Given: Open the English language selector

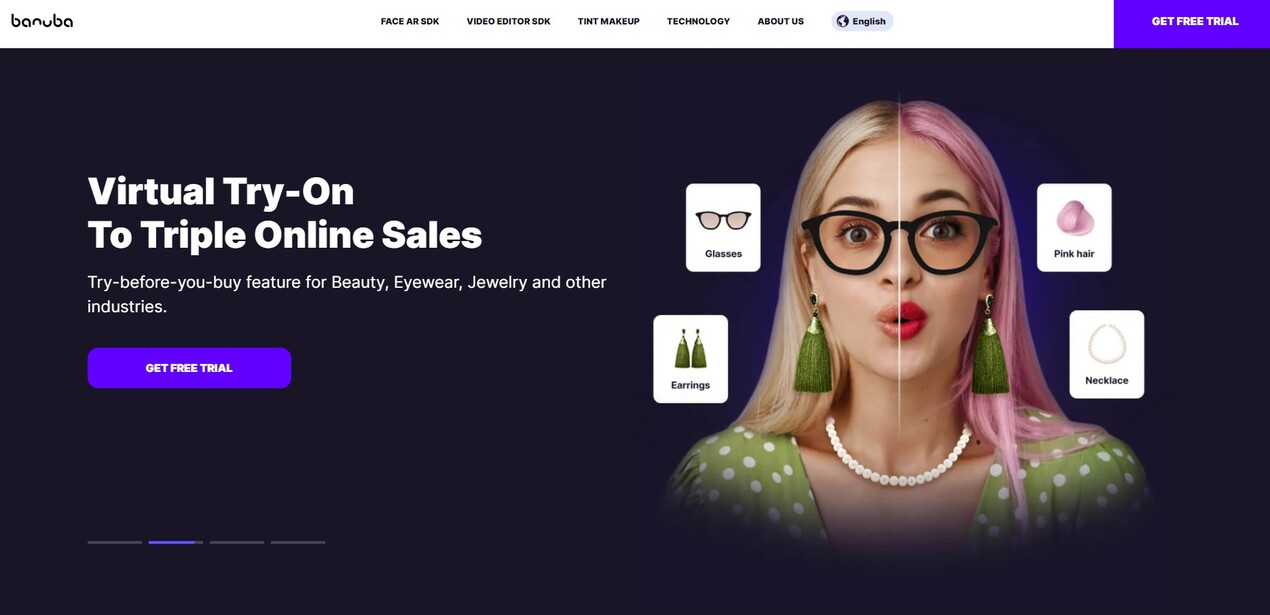Looking at the screenshot, I should point(862,21).
